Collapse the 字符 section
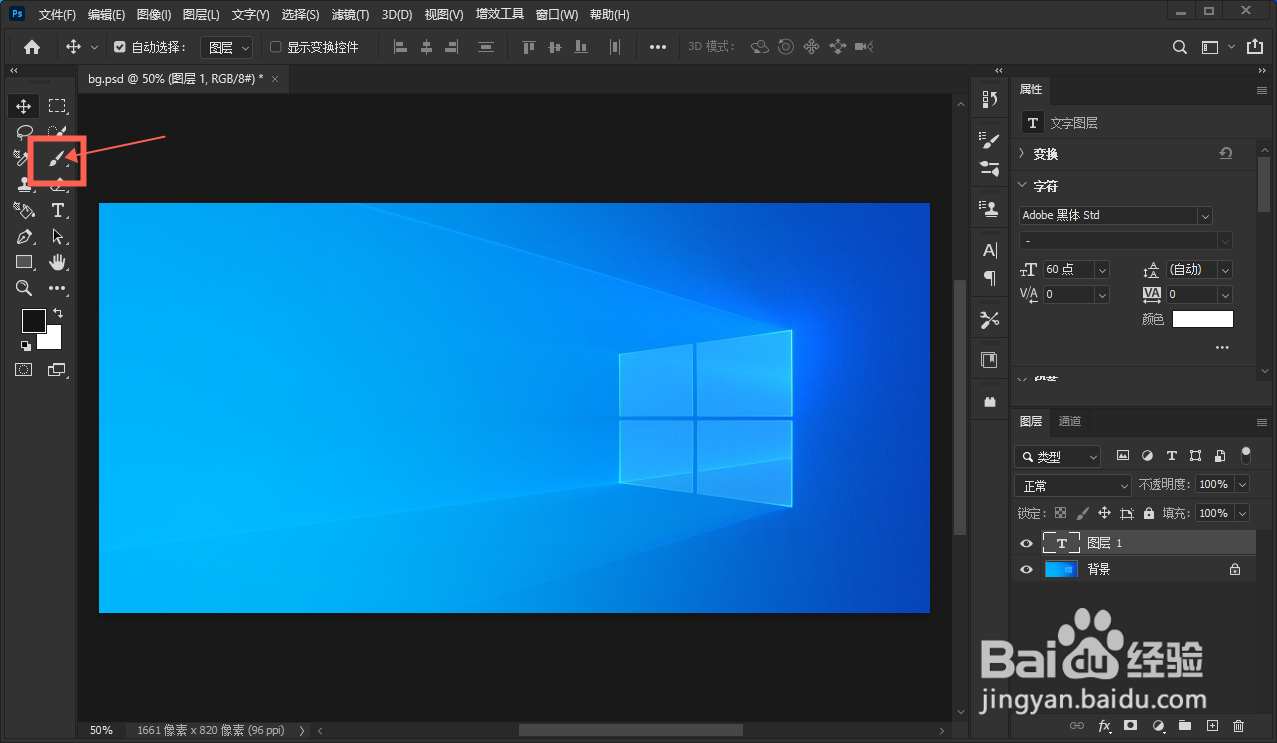Viewport: 1277px width, 743px height. pyautogui.click(x=1022, y=186)
